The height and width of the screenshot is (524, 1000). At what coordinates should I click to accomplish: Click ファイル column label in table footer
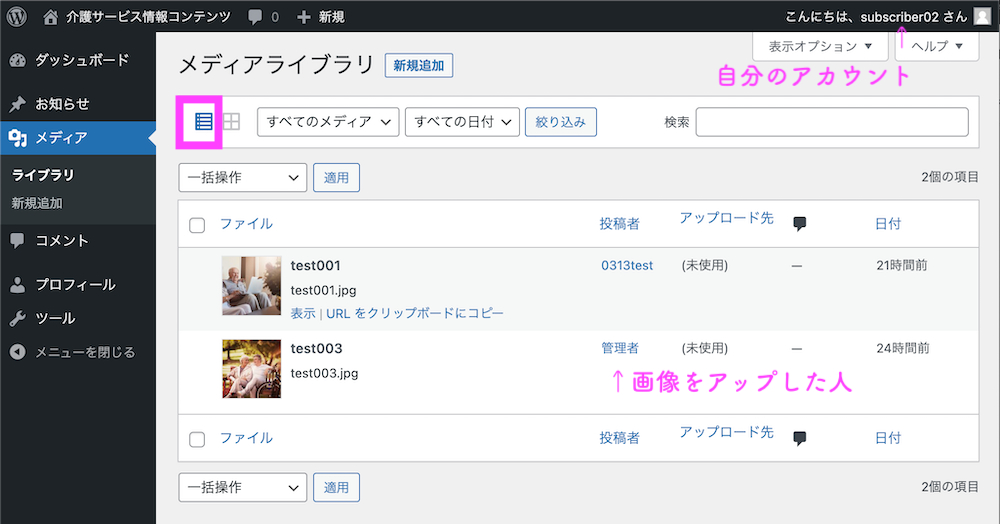(x=246, y=438)
